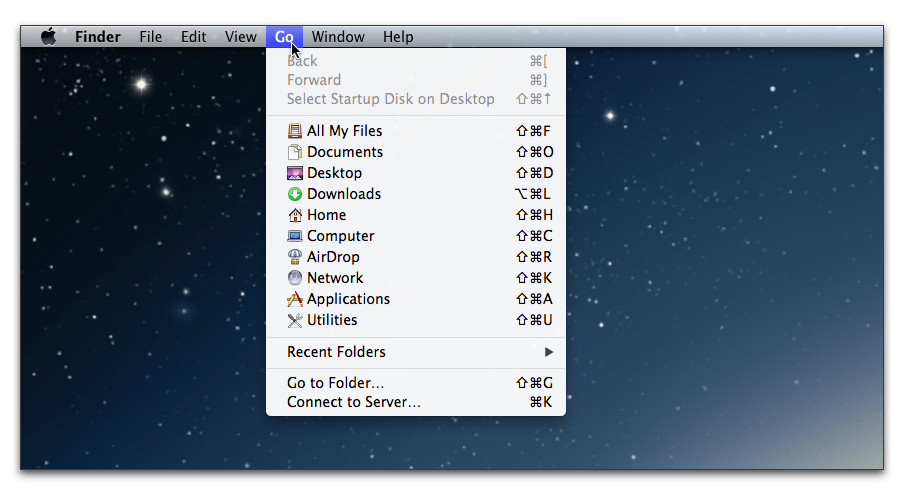Open the Finder application menu
Image resolution: width=904 pixels, height=494 pixels.
tap(97, 37)
